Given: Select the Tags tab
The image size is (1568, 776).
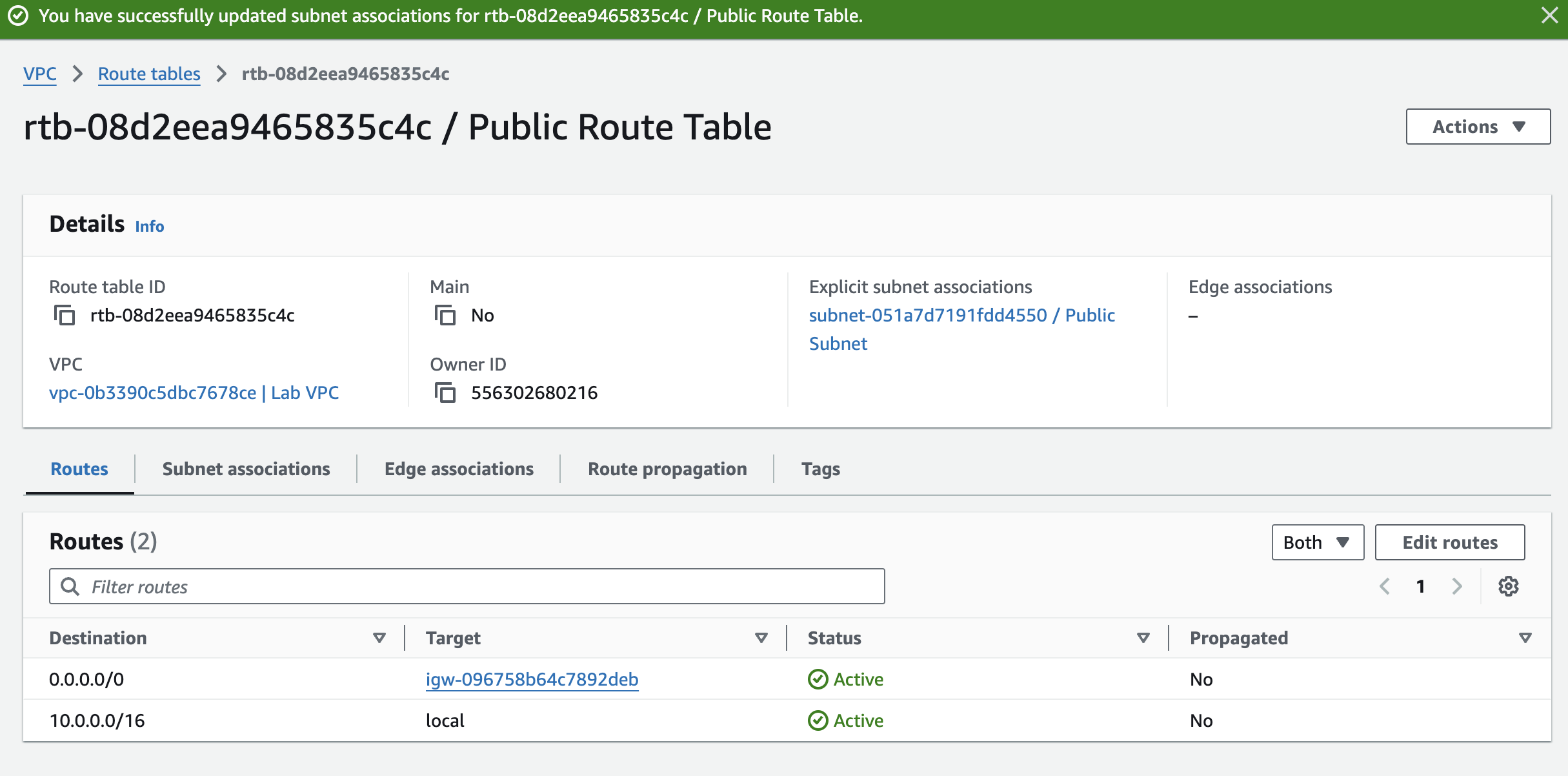Looking at the screenshot, I should (820, 469).
